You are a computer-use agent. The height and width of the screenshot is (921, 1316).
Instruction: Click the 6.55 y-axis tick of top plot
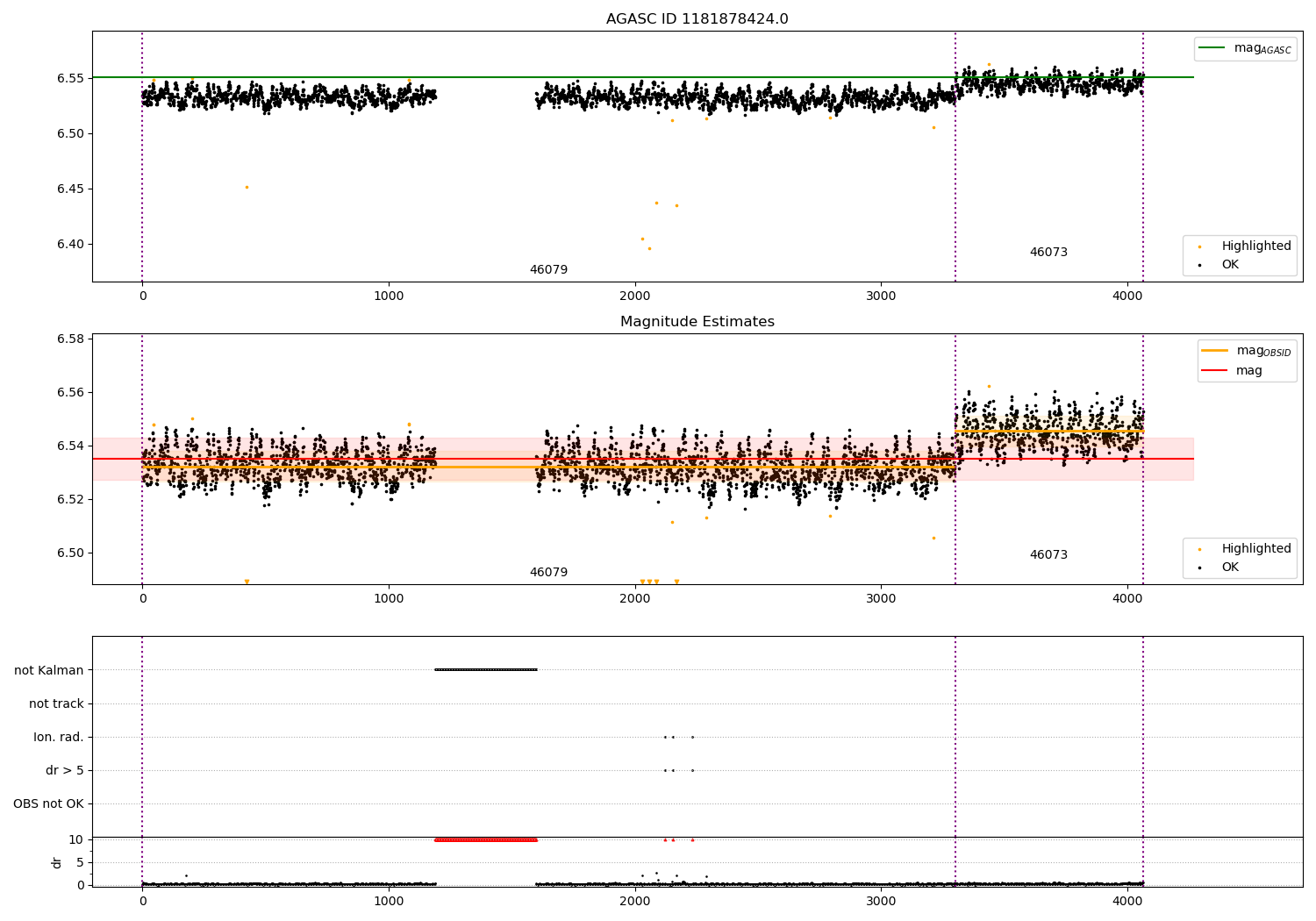pos(70,78)
